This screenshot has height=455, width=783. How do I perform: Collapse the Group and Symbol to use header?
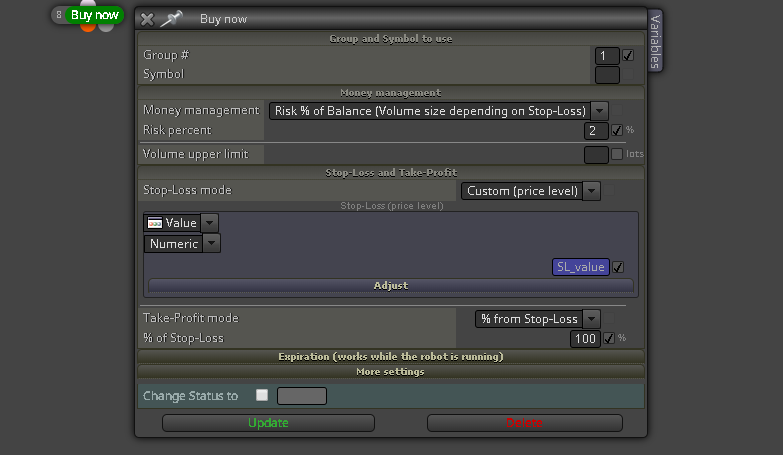click(391, 38)
